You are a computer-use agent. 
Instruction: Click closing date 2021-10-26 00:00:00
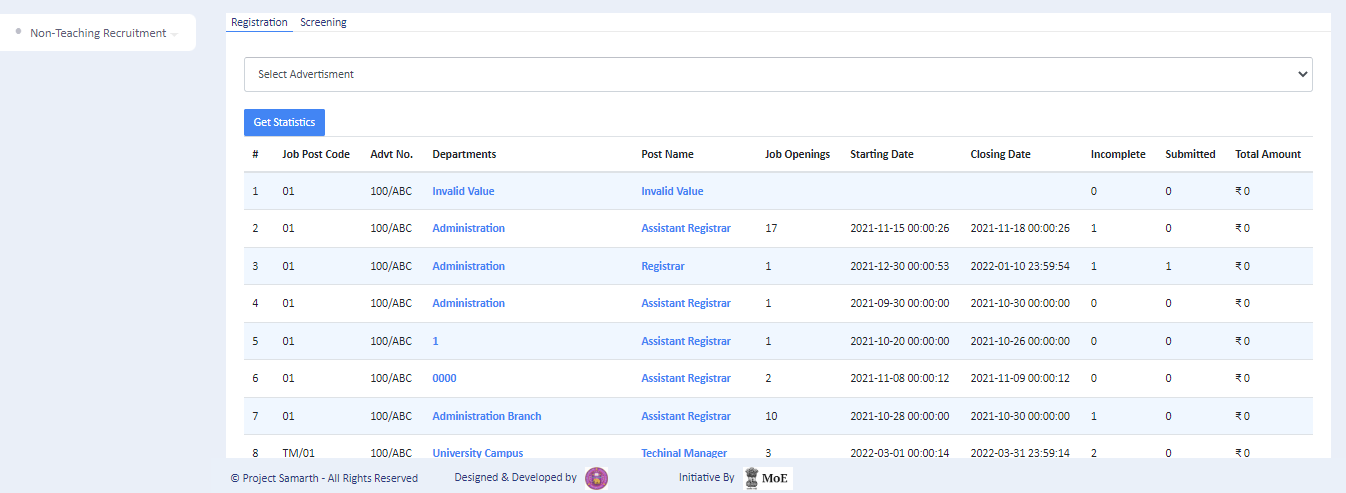pyautogui.click(x=1020, y=341)
